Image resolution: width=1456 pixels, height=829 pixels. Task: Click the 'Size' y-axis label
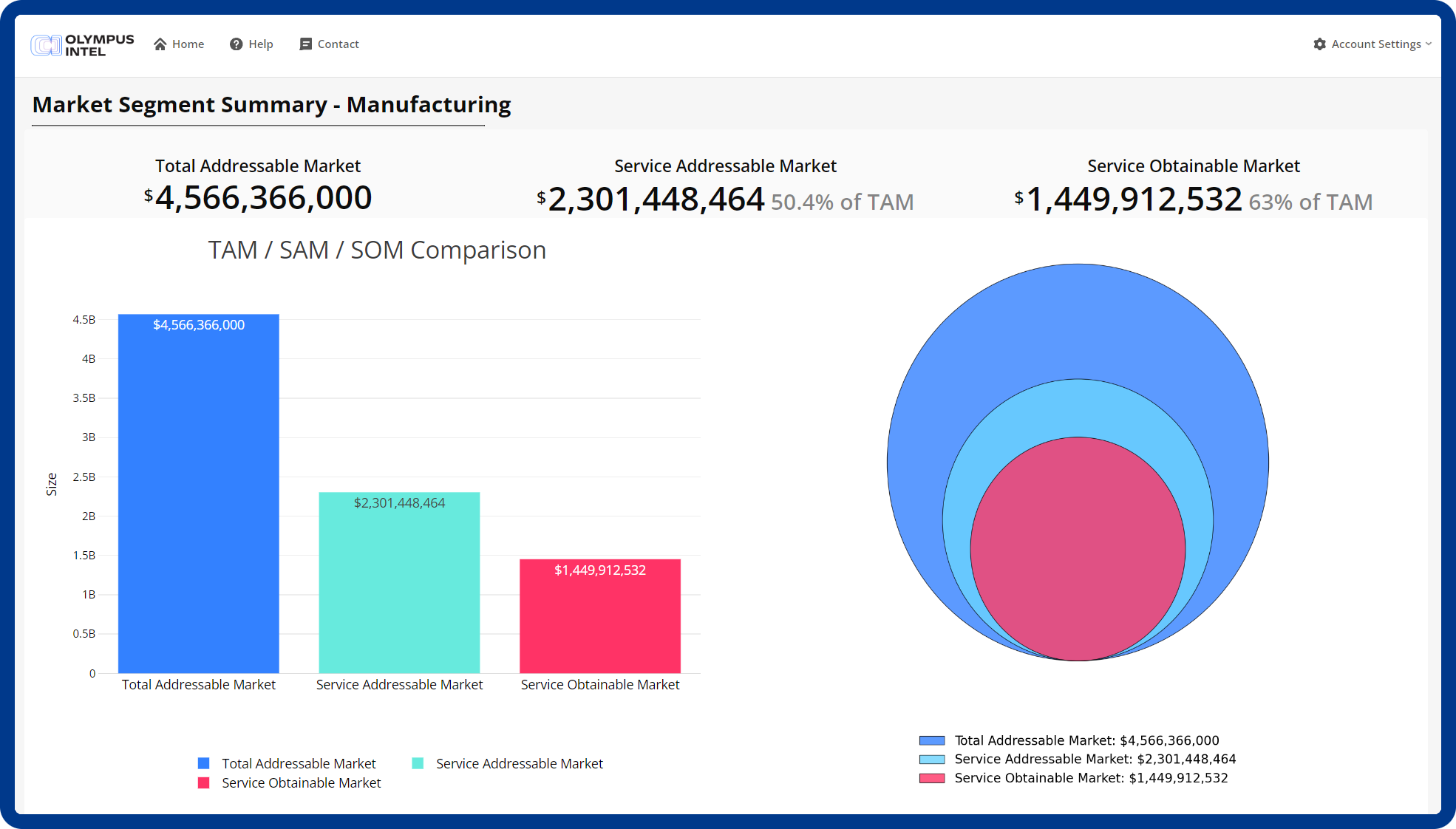tap(51, 484)
